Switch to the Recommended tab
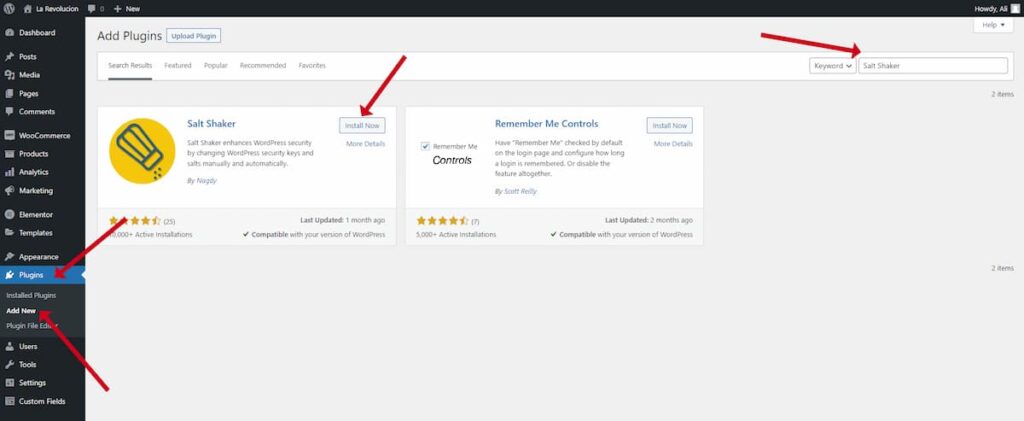The height and width of the screenshot is (421, 1024). [x=263, y=66]
